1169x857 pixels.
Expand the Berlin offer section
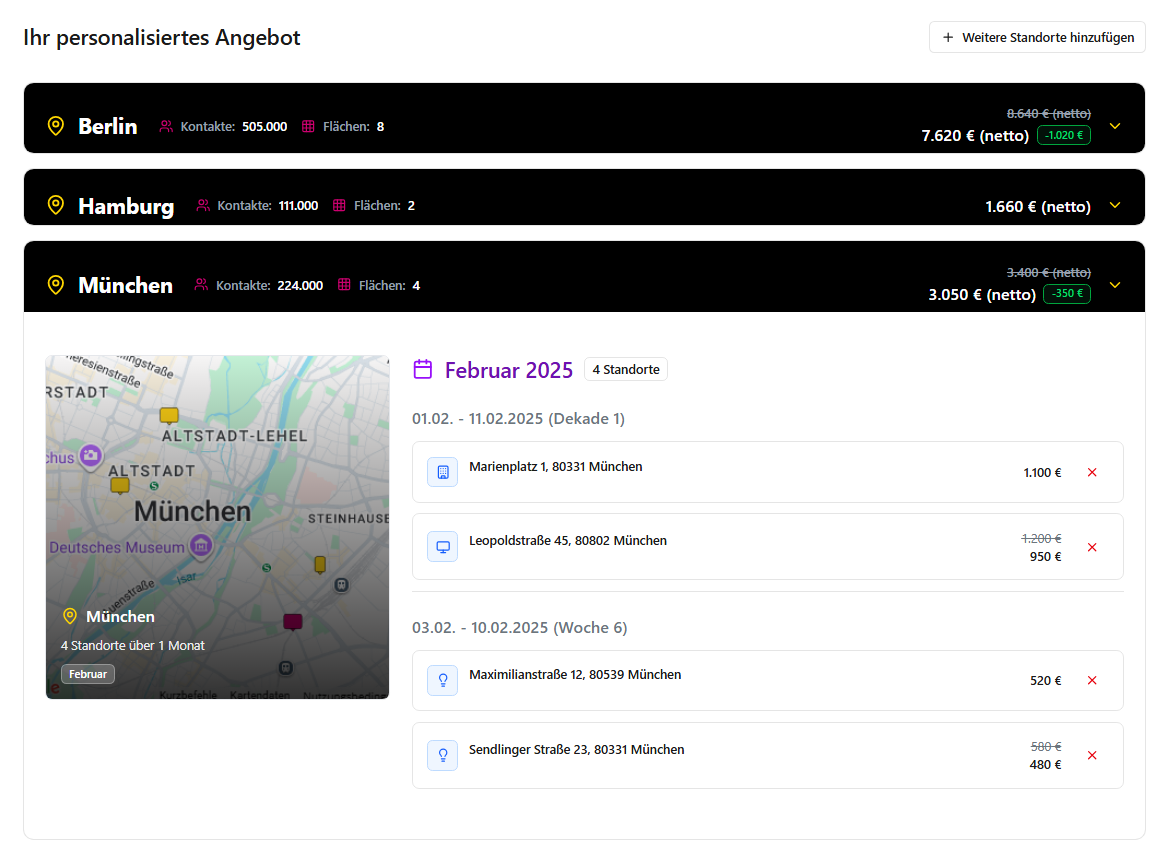click(1116, 126)
